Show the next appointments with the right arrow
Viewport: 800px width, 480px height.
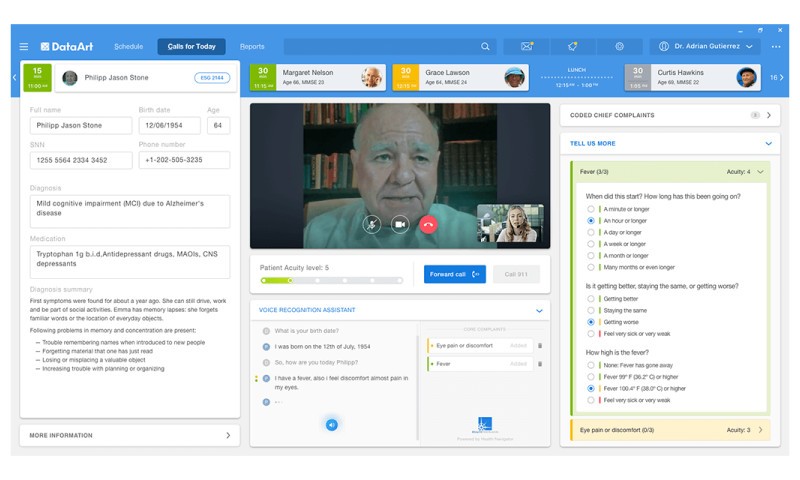click(x=782, y=78)
